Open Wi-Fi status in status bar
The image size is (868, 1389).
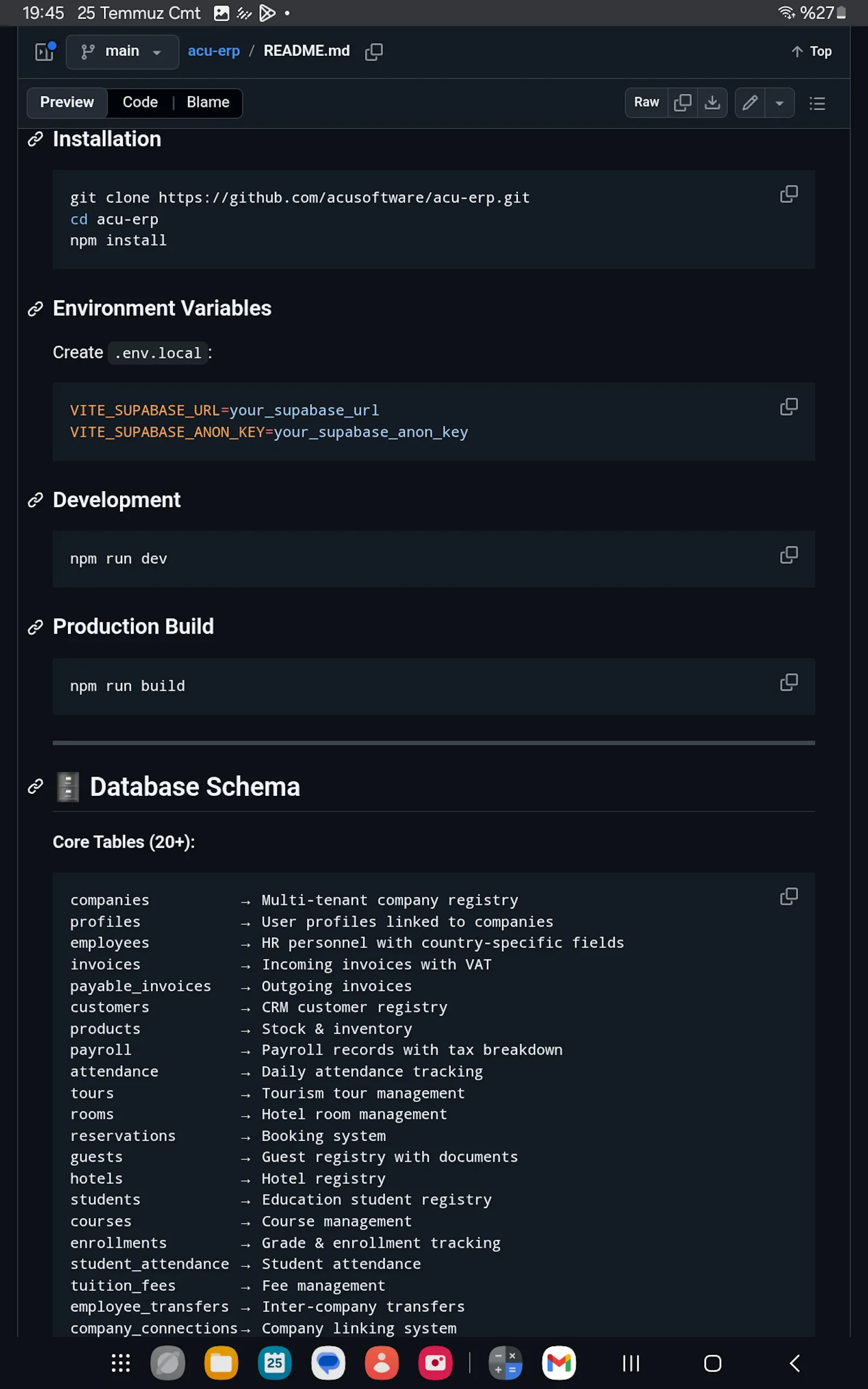click(786, 12)
